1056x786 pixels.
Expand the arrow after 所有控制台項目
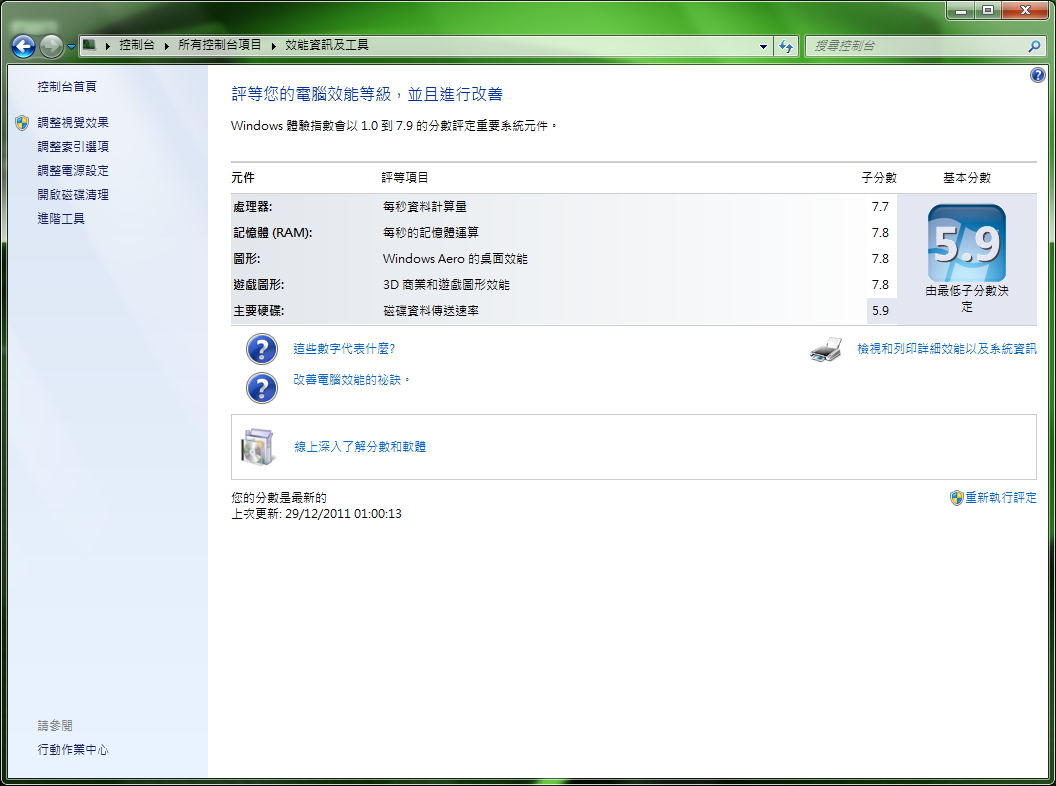click(x=273, y=46)
